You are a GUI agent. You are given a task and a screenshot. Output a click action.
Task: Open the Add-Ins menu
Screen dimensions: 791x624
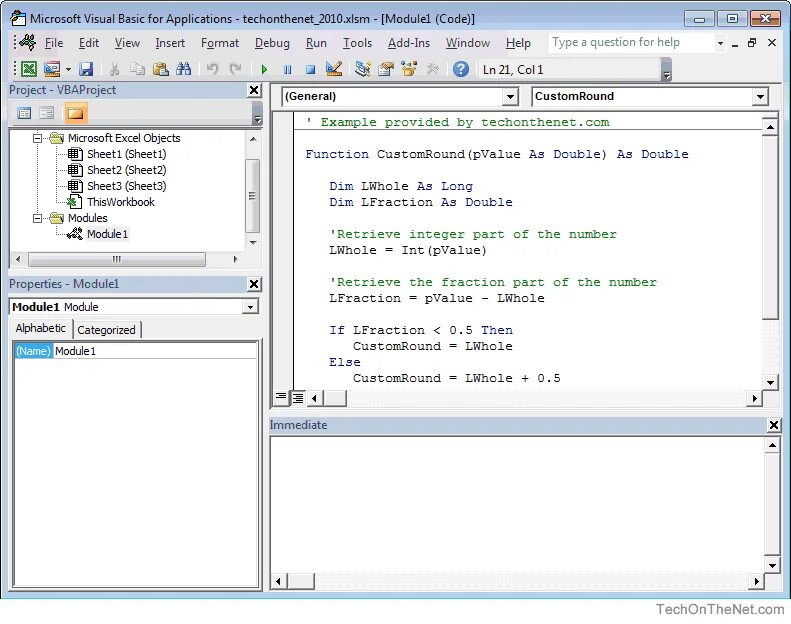point(409,43)
